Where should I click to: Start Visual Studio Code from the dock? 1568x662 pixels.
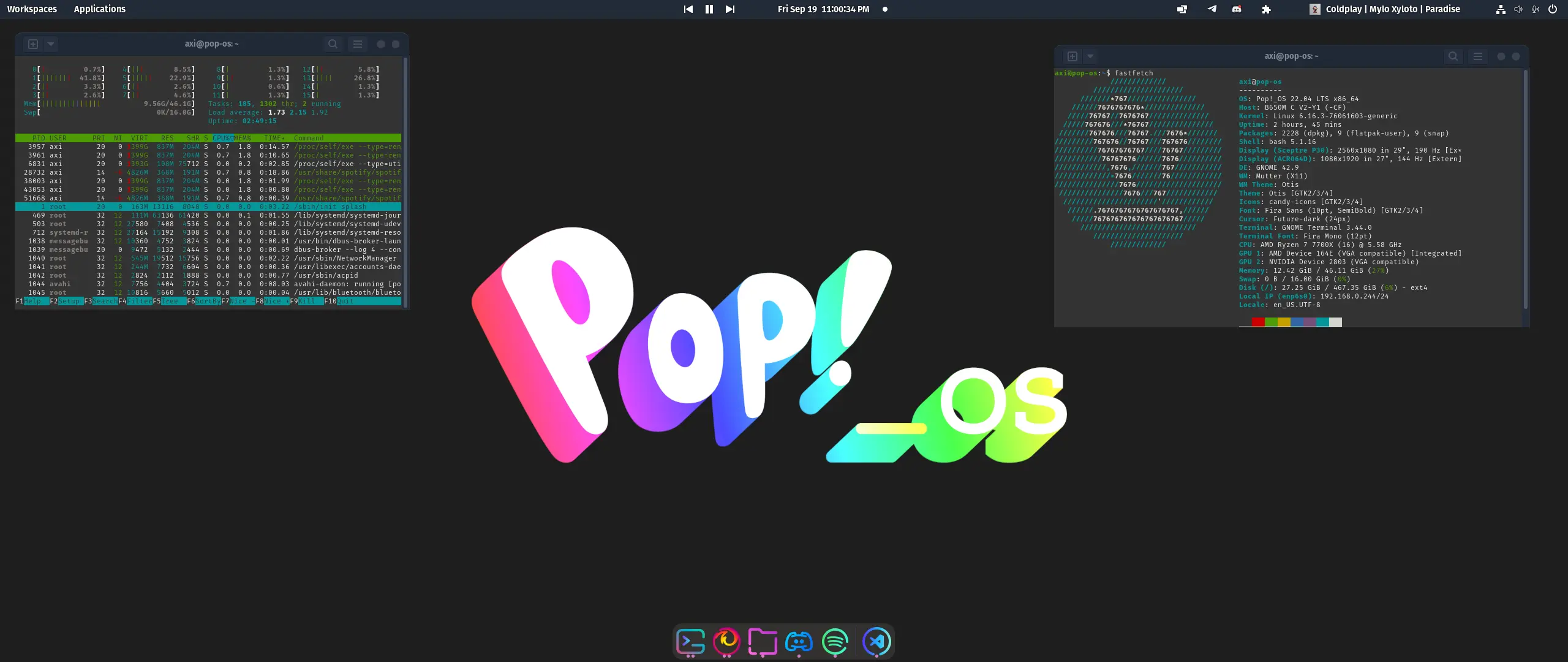click(877, 641)
